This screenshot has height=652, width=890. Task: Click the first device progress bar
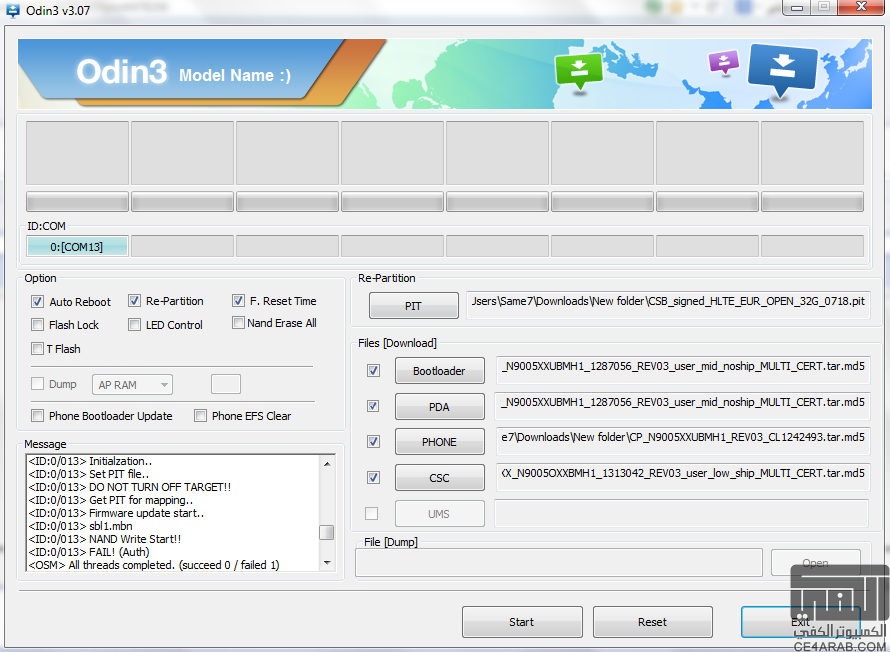tap(77, 201)
